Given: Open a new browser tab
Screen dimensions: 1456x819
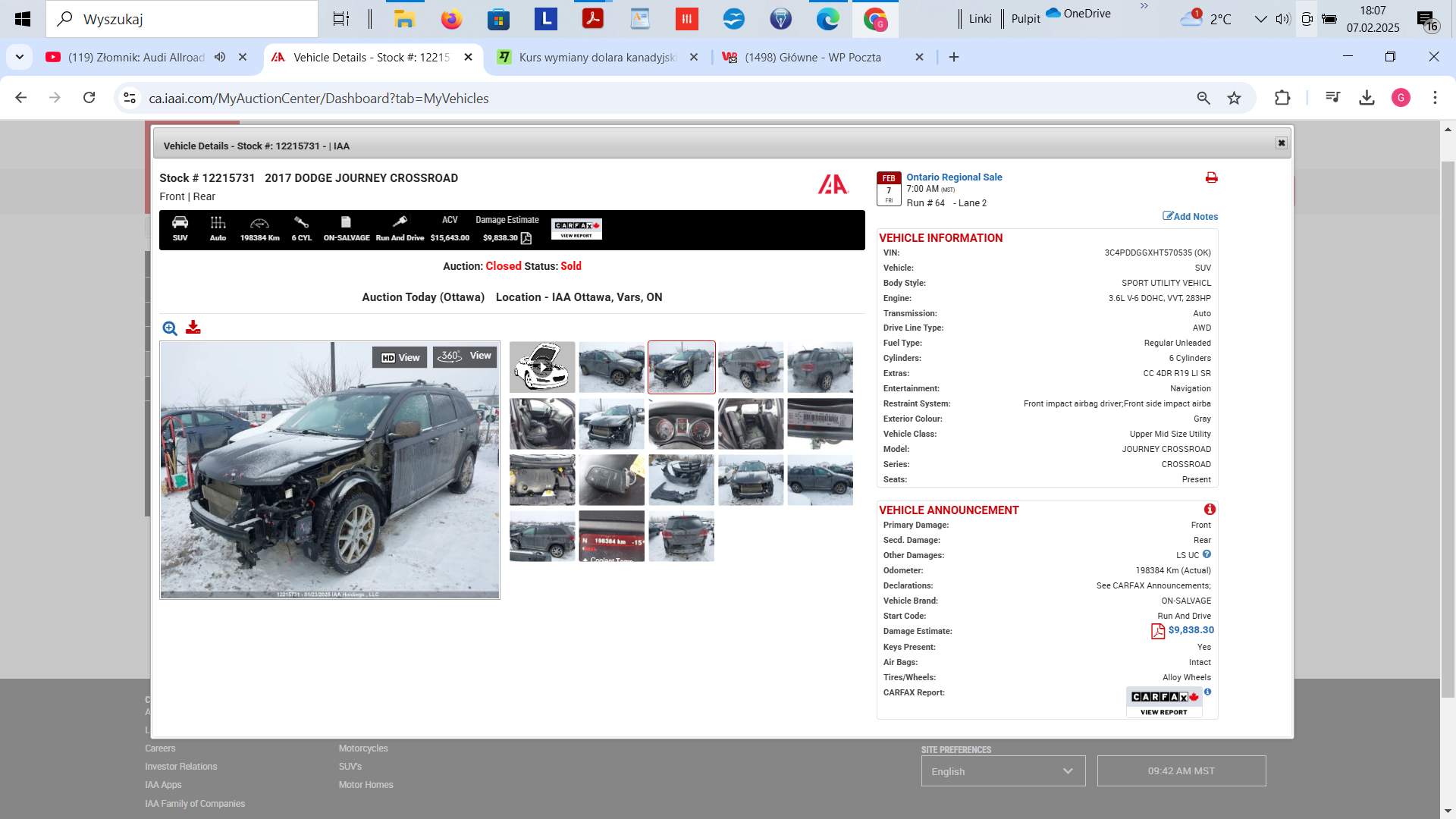Looking at the screenshot, I should 954,57.
